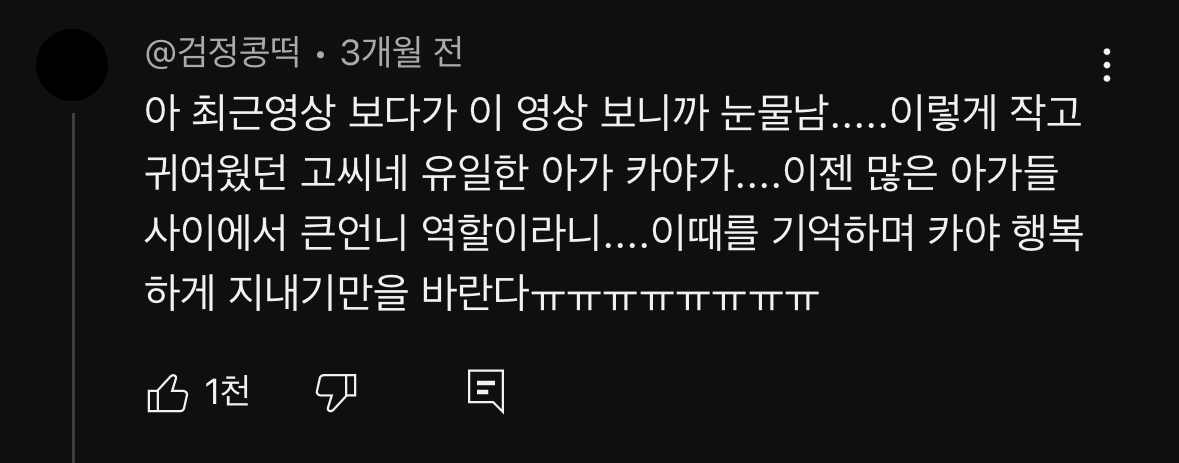Like the comment using the thumbs-up icon
Image resolution: width=1179 pixels, height=463 pixels.
click(167, 392)
